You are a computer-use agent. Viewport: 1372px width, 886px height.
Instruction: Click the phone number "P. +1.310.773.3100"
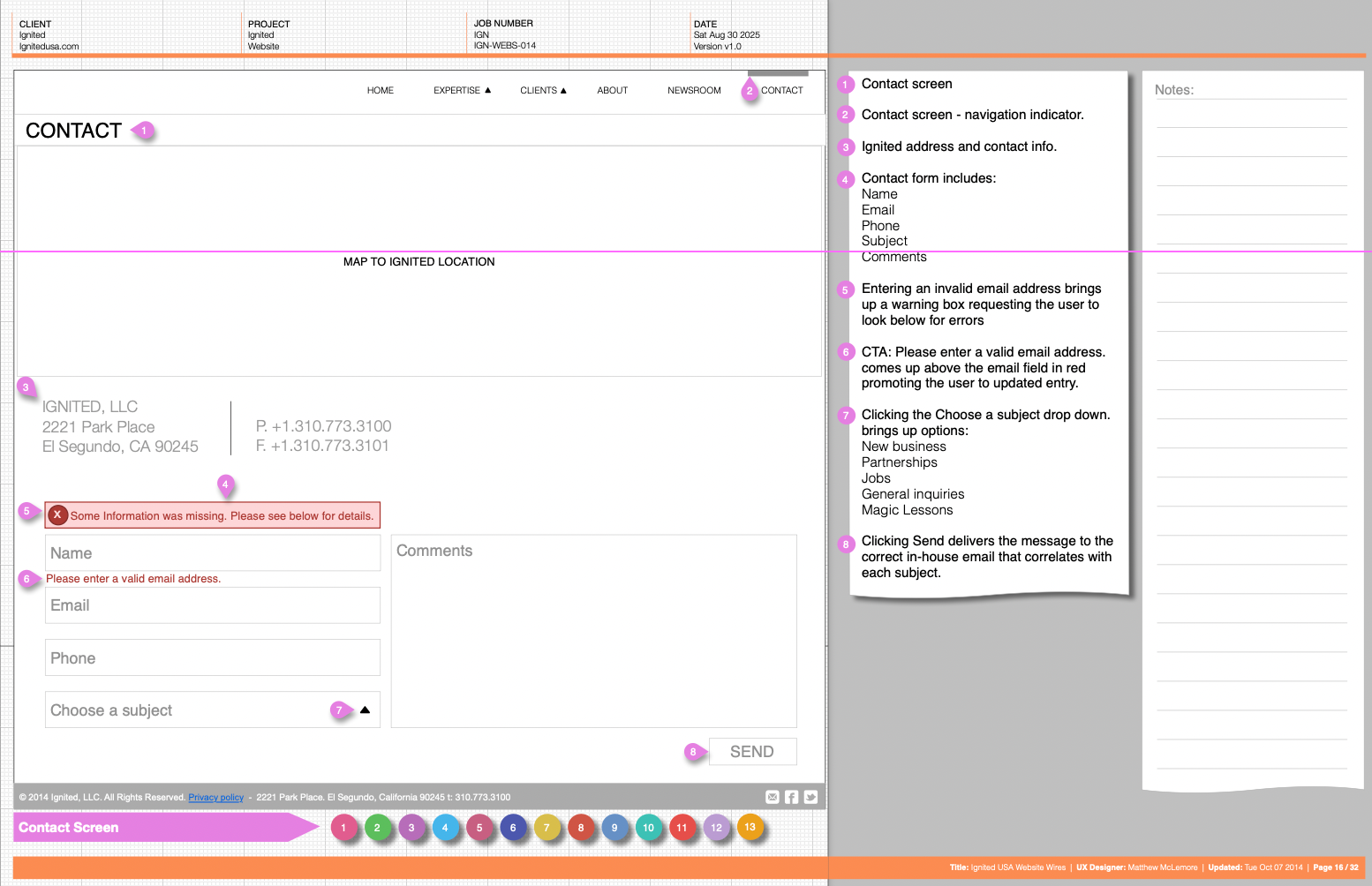[324, 426]
